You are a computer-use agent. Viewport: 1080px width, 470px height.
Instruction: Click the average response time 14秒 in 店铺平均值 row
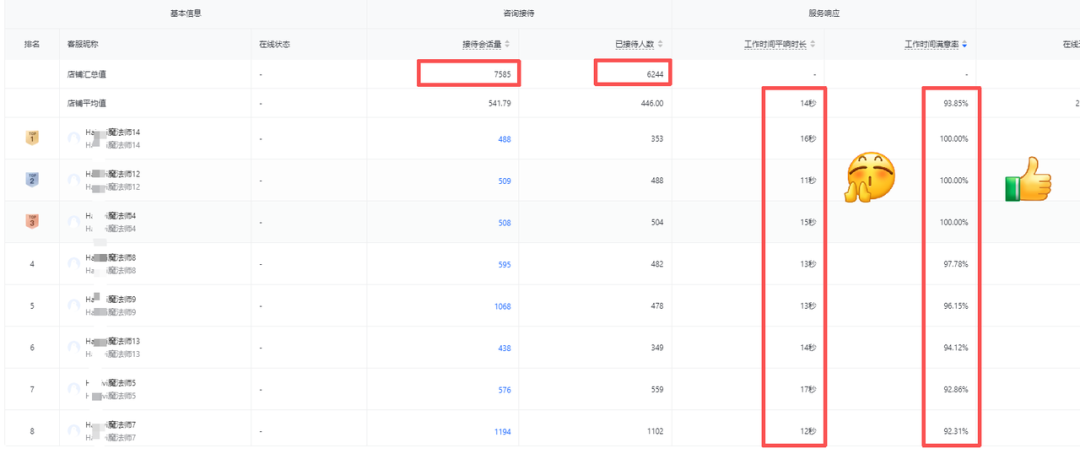[808, 103]
